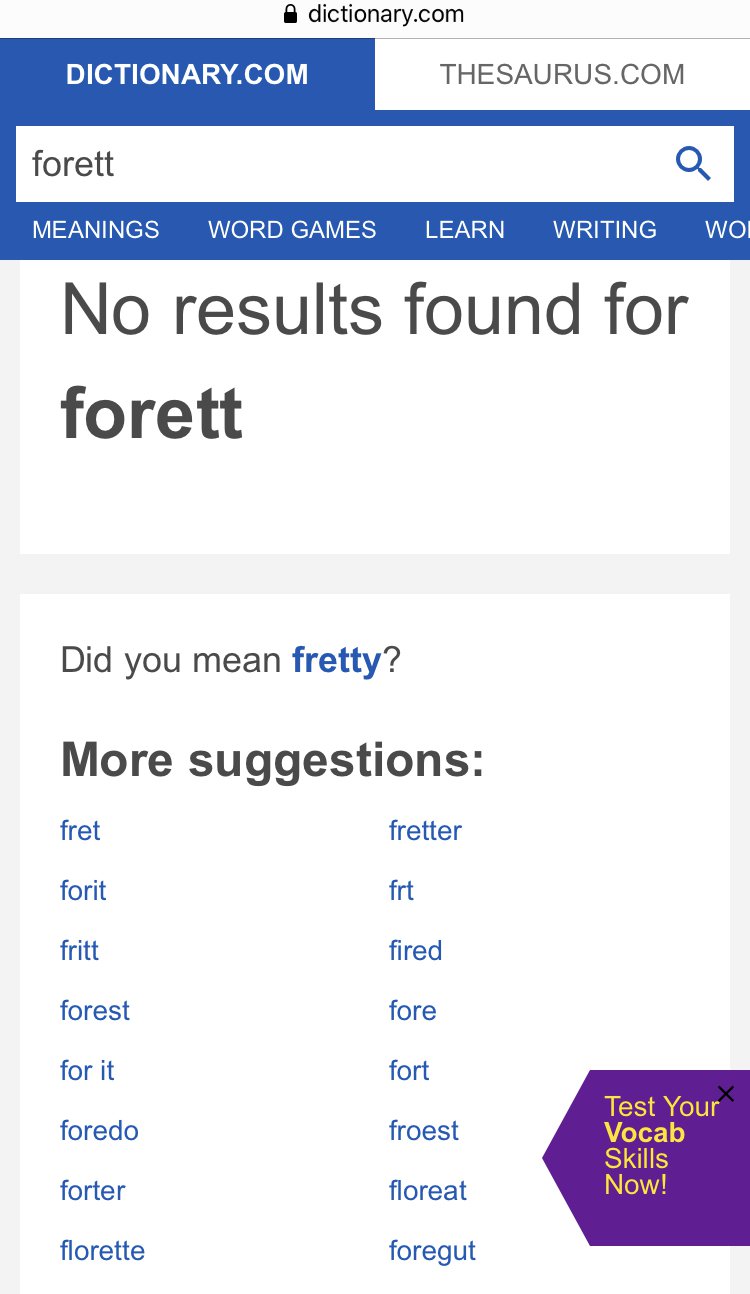Close the Test Your Vocab popup
Image resolution: width=750 pixels, height=1294 pixels.
click(726, 1094)
